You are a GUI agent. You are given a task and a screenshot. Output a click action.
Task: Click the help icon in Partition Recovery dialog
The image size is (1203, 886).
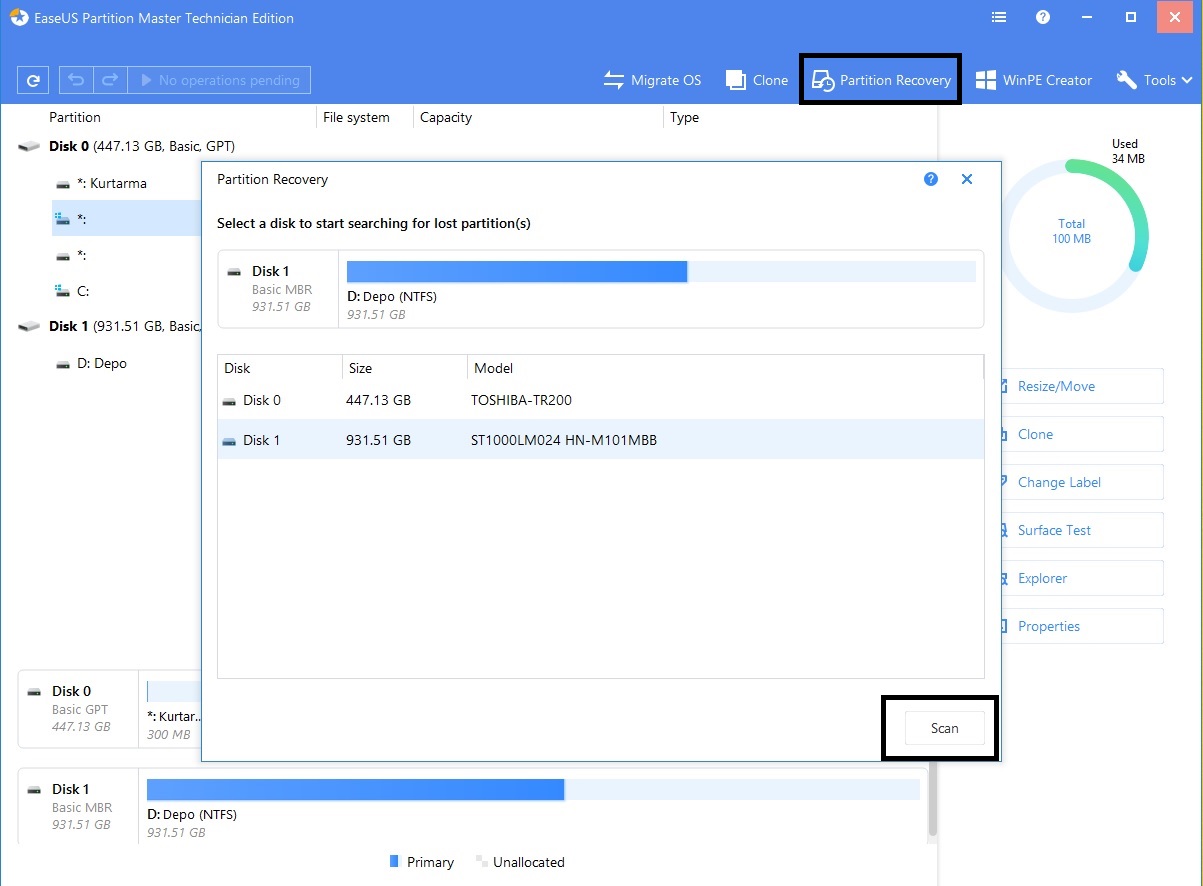931,179
